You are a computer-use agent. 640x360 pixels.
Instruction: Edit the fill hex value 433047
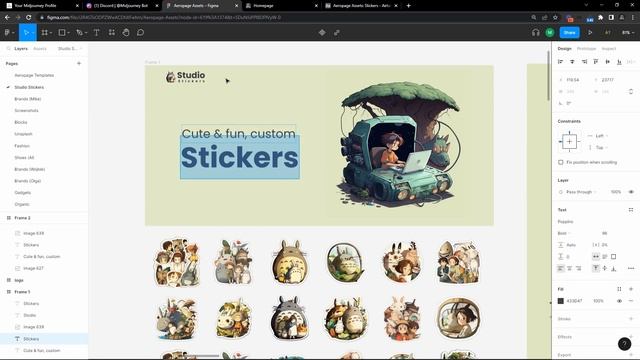(x=574, y=301)
